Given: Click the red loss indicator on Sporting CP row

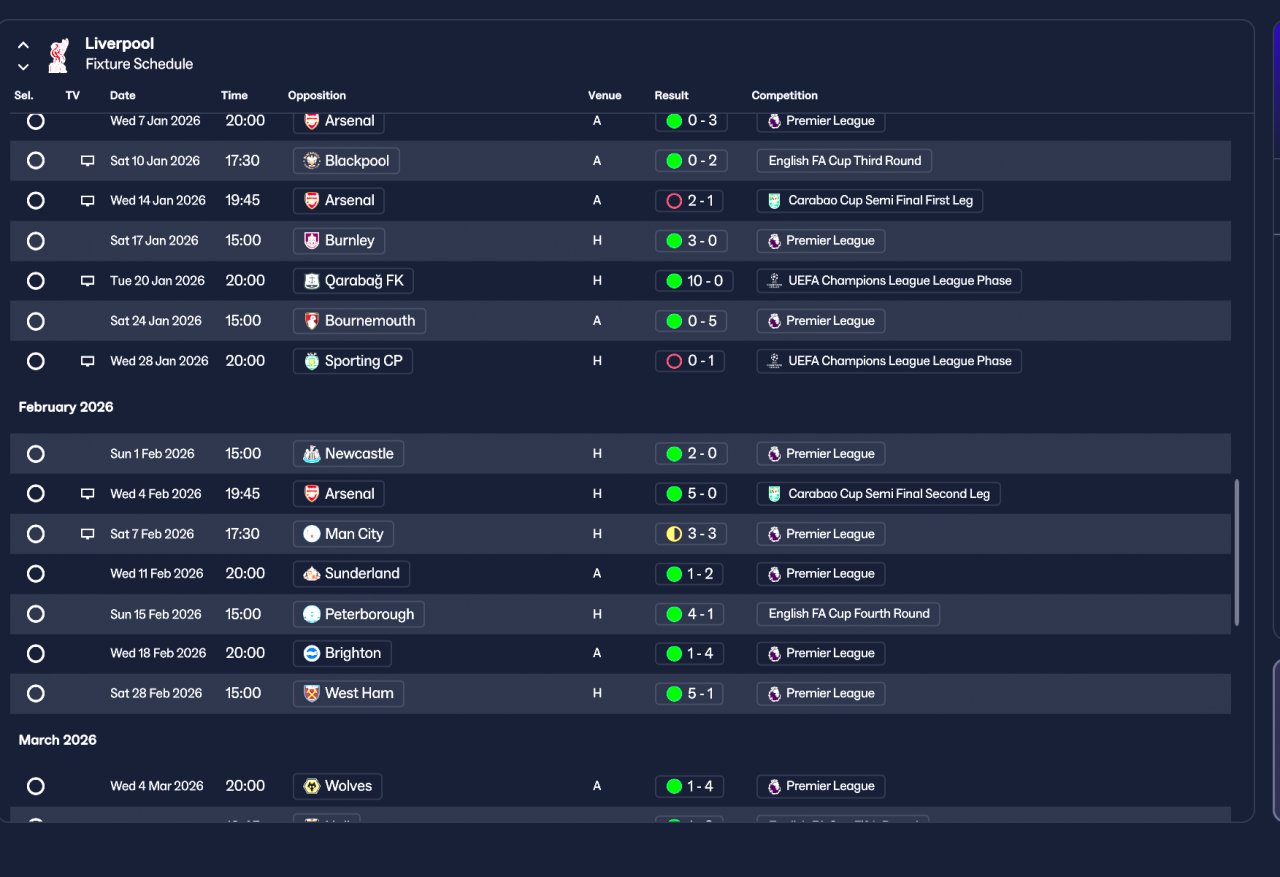Looking at the screenshot, I should tap(674, 361).
